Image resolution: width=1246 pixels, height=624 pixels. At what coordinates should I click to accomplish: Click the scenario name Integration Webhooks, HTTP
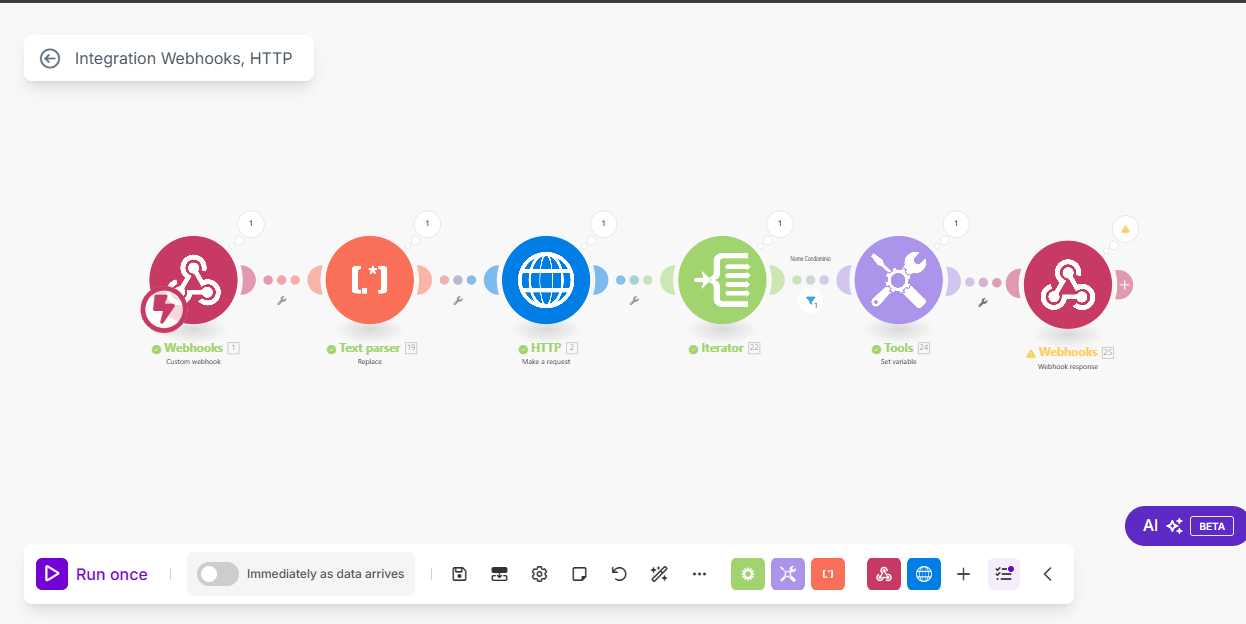pyautogui.click(x=184, y=58)
